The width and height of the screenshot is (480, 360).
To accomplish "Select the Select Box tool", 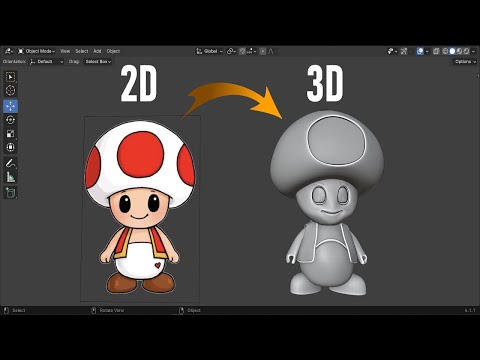I will [10, 77].
